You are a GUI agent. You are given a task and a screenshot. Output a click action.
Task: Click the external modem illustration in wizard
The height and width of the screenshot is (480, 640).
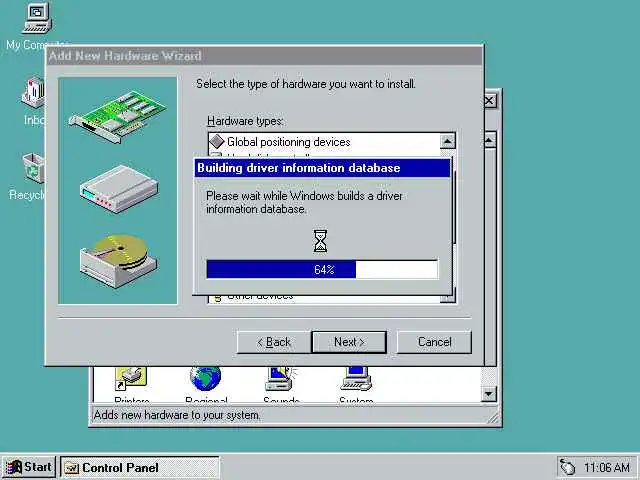(x=119, y=189)
